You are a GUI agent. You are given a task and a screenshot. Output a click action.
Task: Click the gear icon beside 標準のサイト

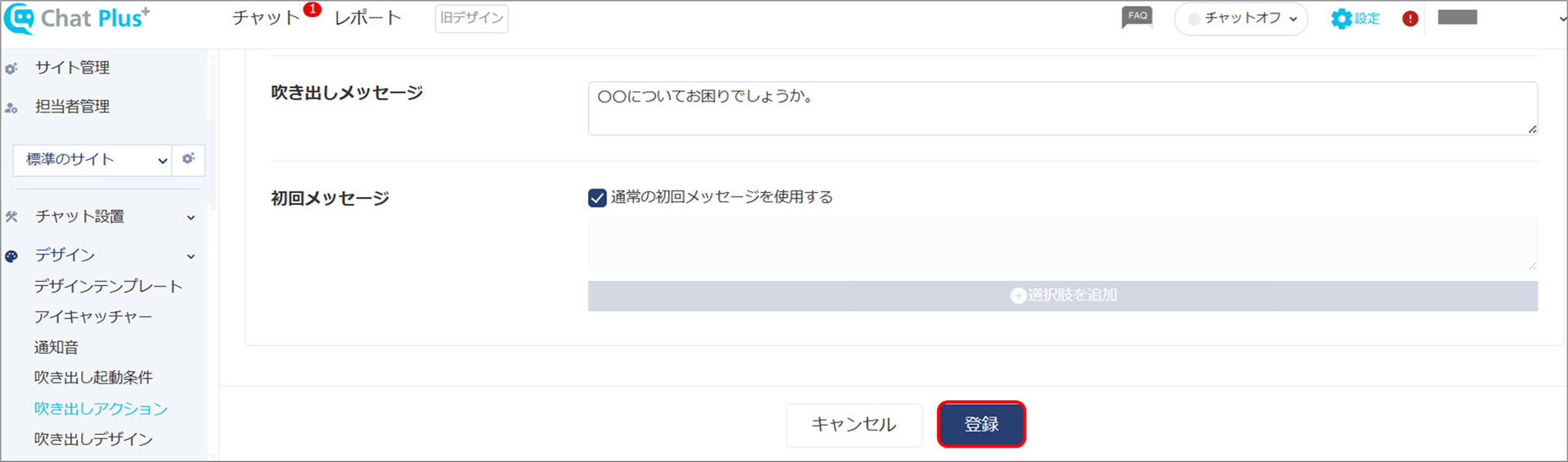tap(189, 158)
